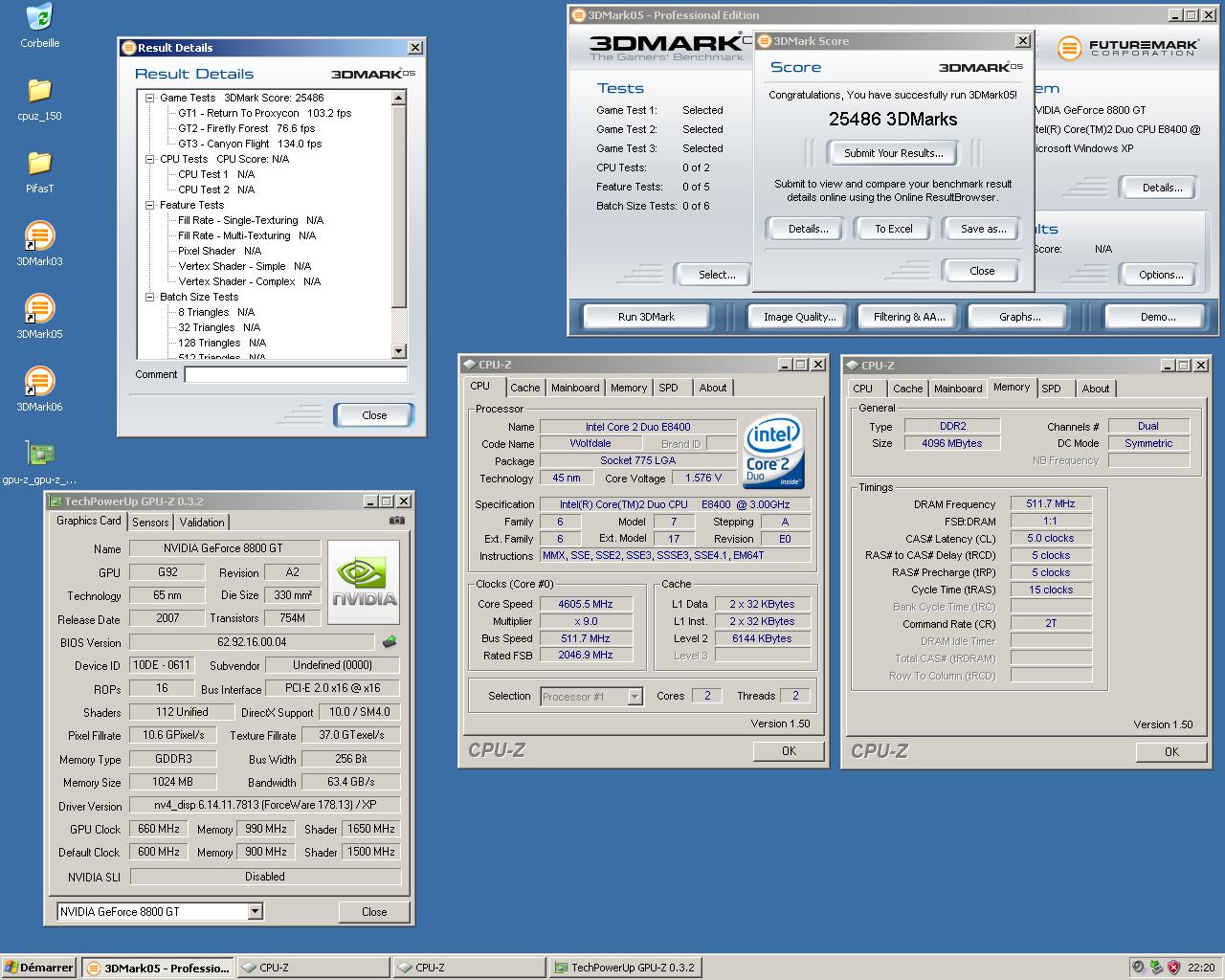
Task: Click the Options button in 3DMark05
Action: 1161,275
